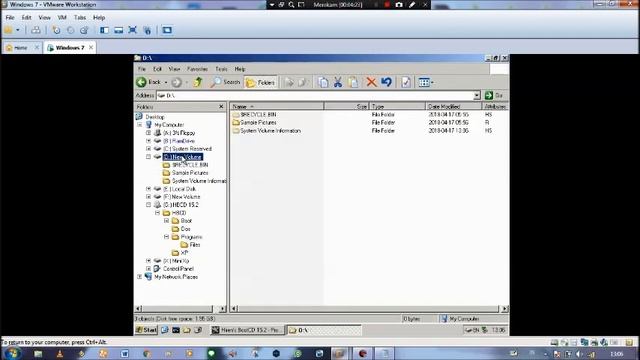The image size is (640, 360).
Task: Paste with the clipboard icon
Action: pyautogui.click(x=353, y=82)
